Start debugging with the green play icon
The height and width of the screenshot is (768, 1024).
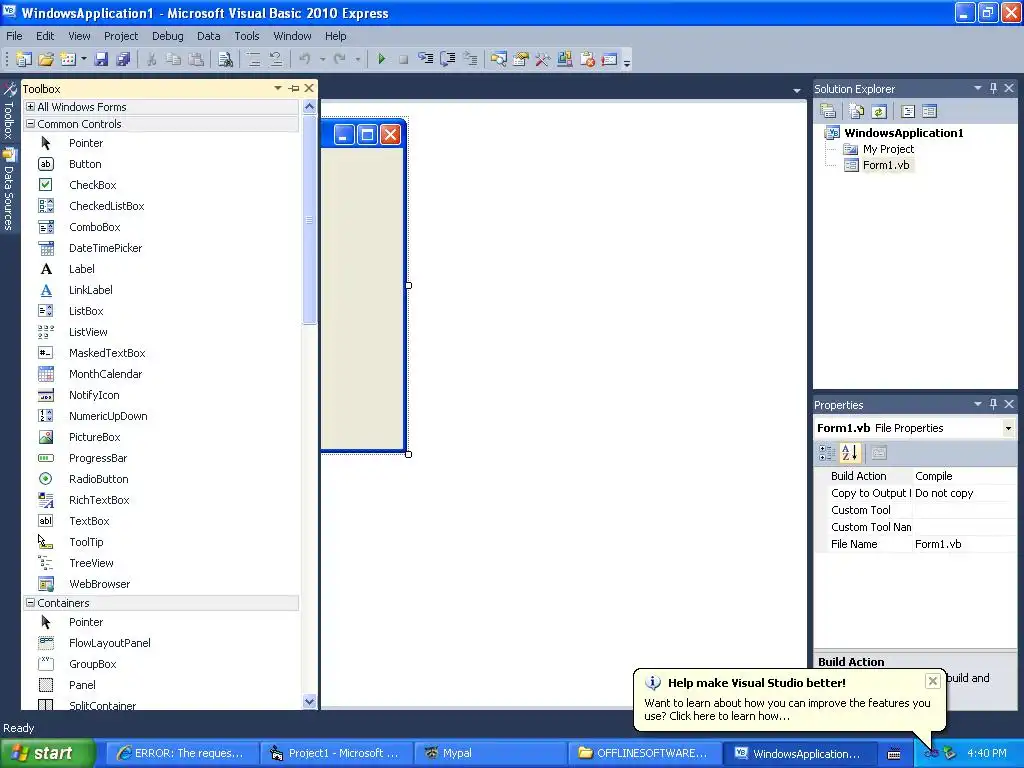coord(381,59)
